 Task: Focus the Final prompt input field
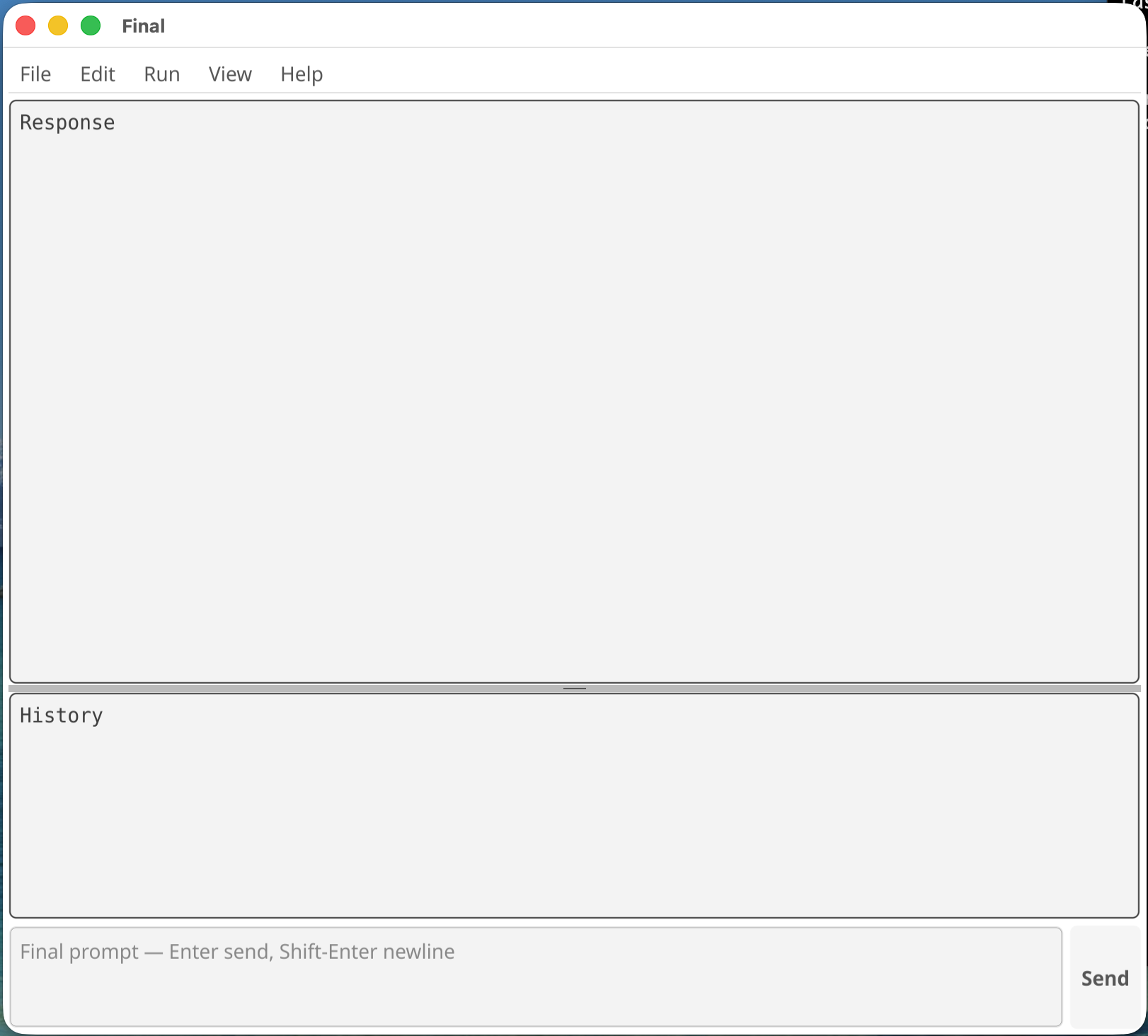pos(536,977)
